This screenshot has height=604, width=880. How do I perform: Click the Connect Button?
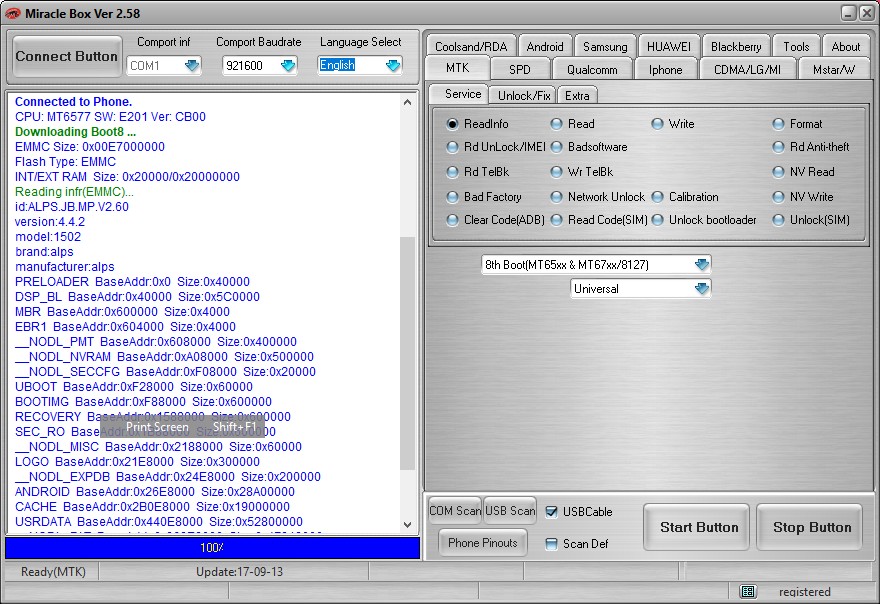67,56
